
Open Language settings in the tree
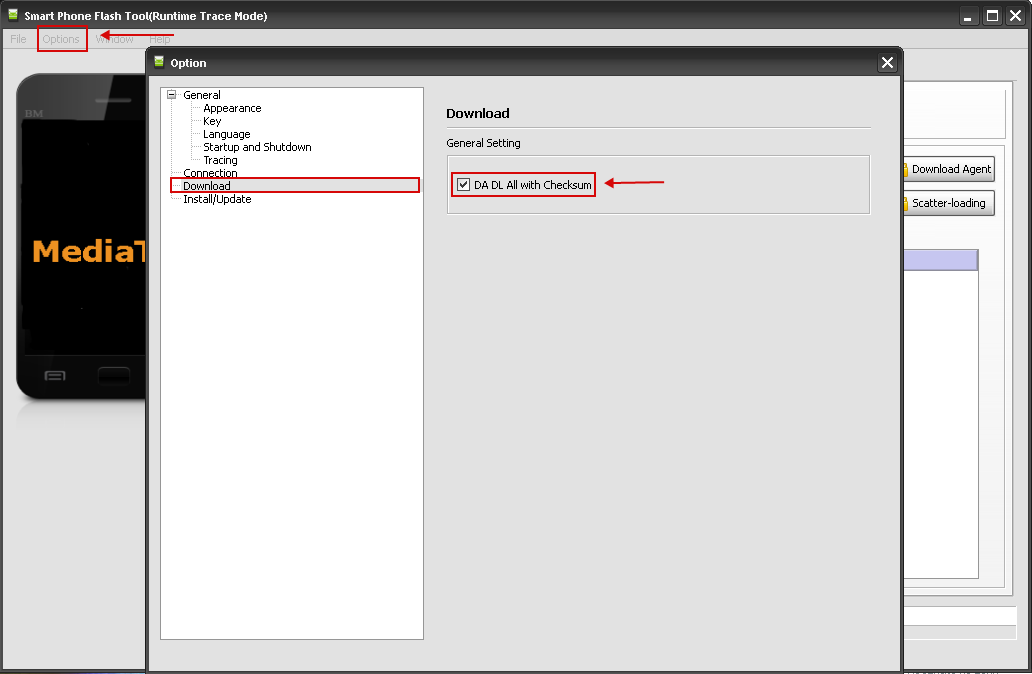pos(226,134)
